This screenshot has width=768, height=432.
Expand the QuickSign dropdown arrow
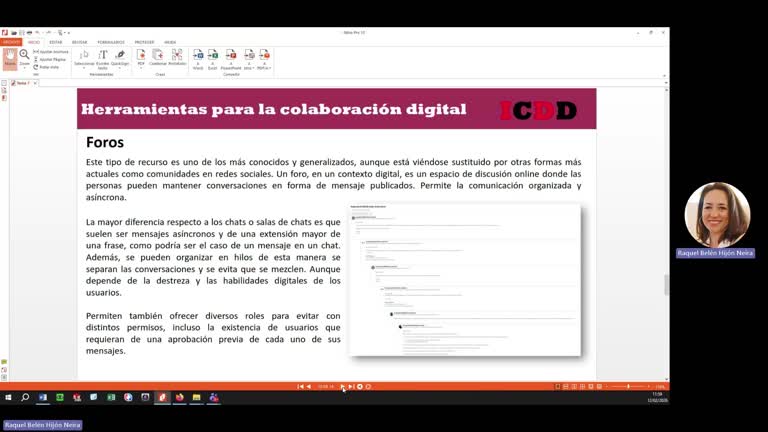click(x=120, y=68)
